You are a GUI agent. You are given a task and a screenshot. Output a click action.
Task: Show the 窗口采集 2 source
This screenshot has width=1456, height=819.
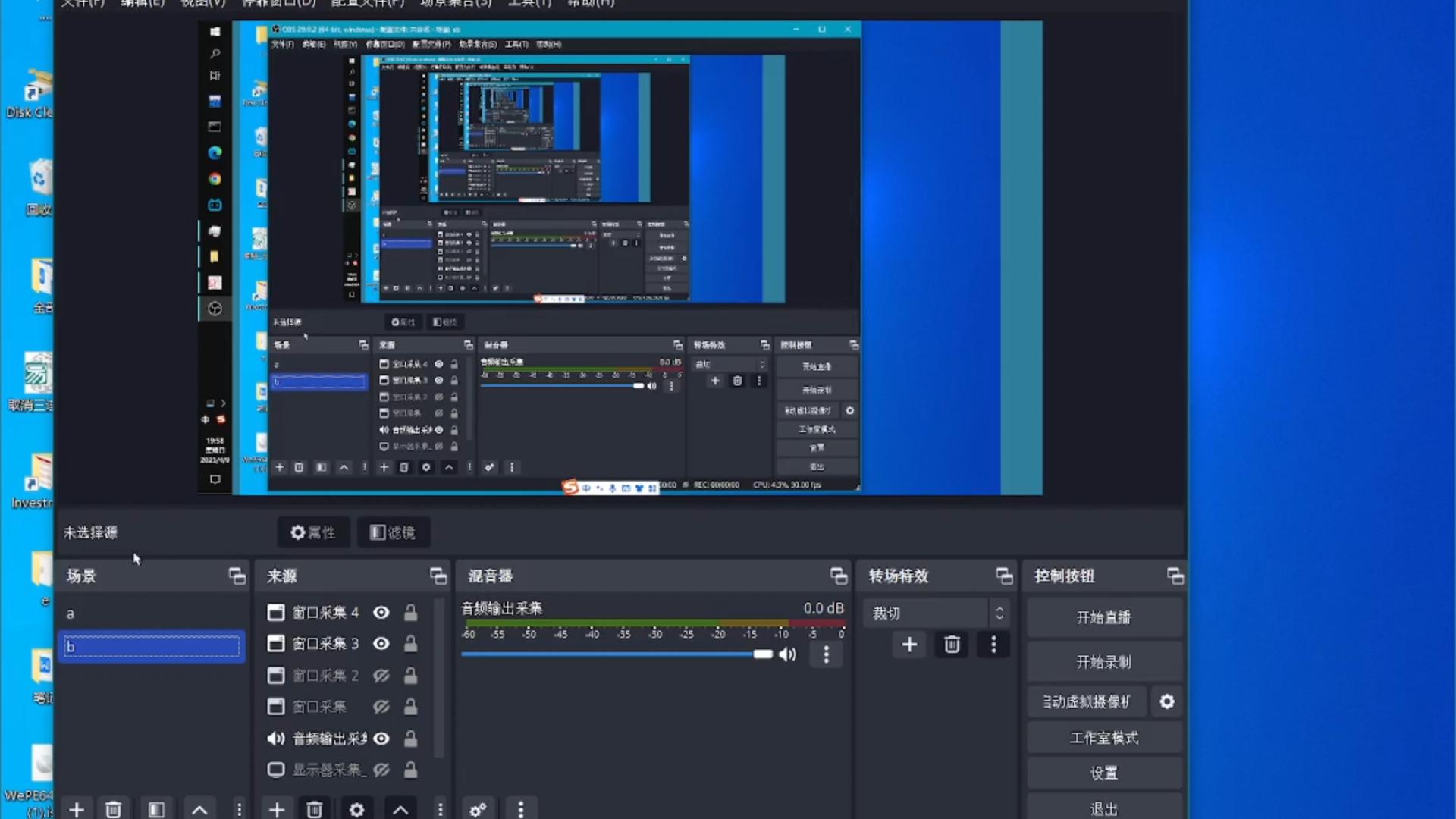[x=381, y=675]
